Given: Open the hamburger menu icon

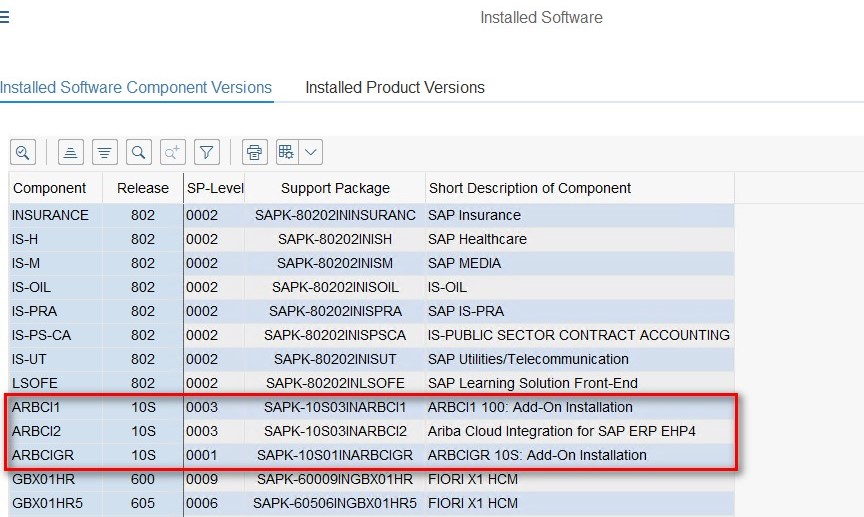Looking at the screenshot, I should pyautogui.click(x=4, y=17).
